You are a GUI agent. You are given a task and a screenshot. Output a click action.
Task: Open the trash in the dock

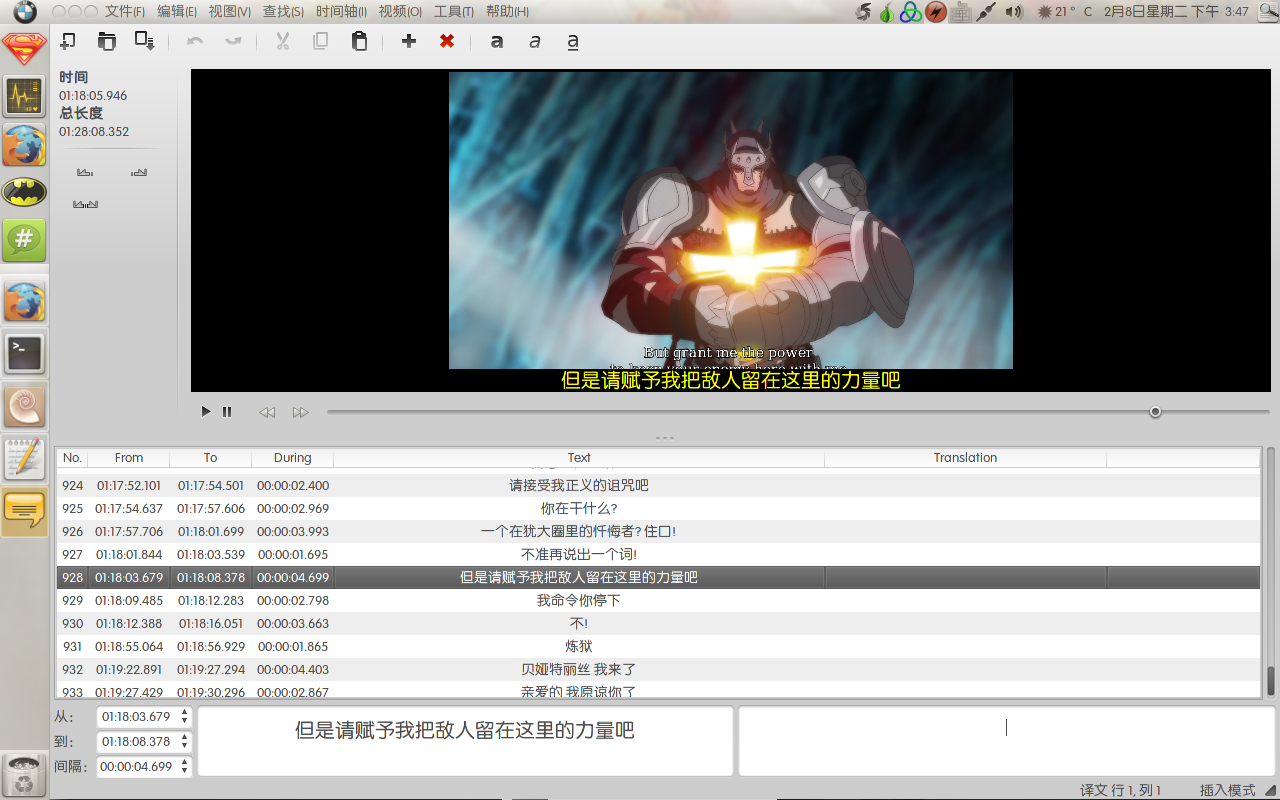[x=24, y=776]
